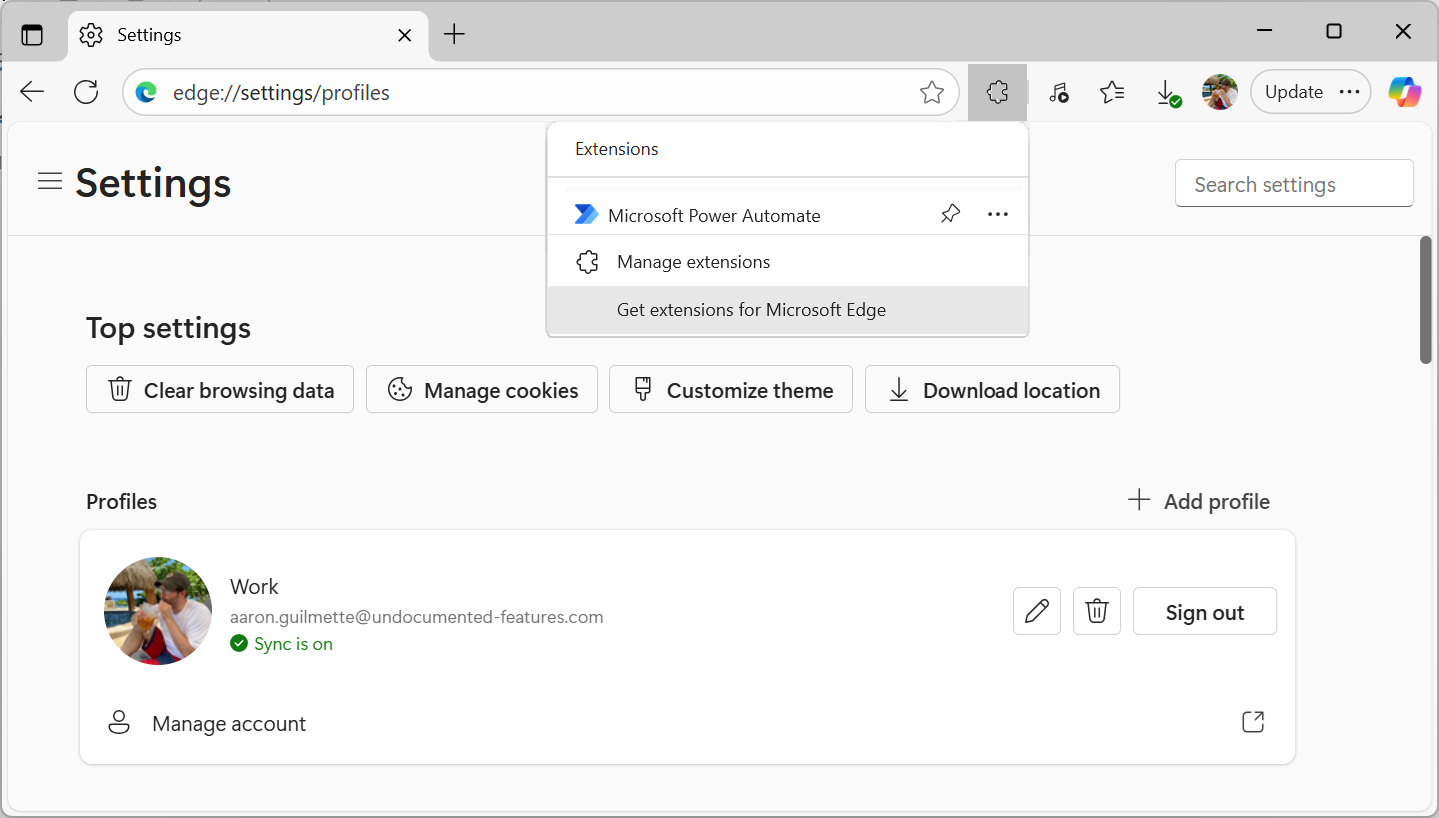1439x818 pixels.
Task: Open the tab actions menu icon
Action: (33, 33)
